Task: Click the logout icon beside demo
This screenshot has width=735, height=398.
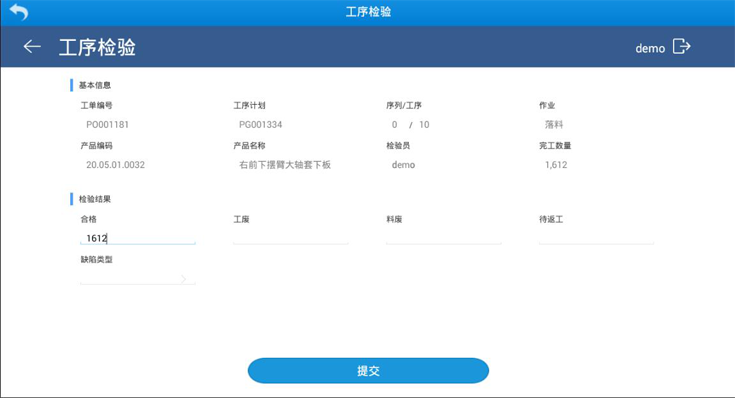Action: [682, 46]
